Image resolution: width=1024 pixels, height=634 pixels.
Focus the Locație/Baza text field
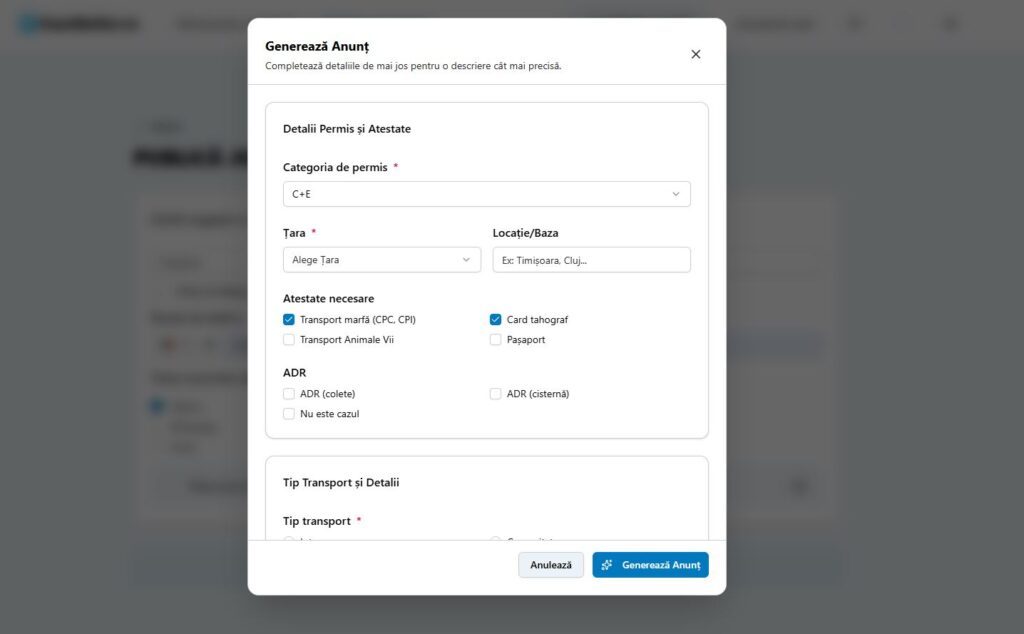[591, 260]
